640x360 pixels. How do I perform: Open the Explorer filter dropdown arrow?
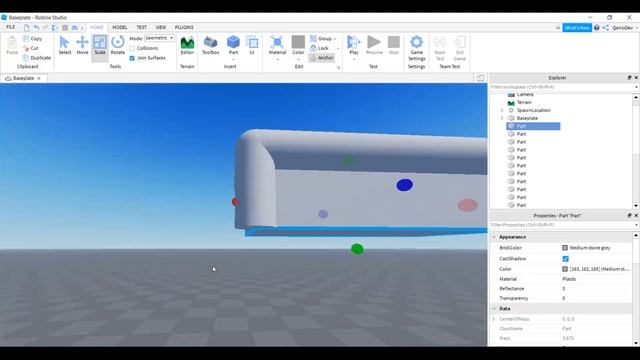tap(636, 87)
